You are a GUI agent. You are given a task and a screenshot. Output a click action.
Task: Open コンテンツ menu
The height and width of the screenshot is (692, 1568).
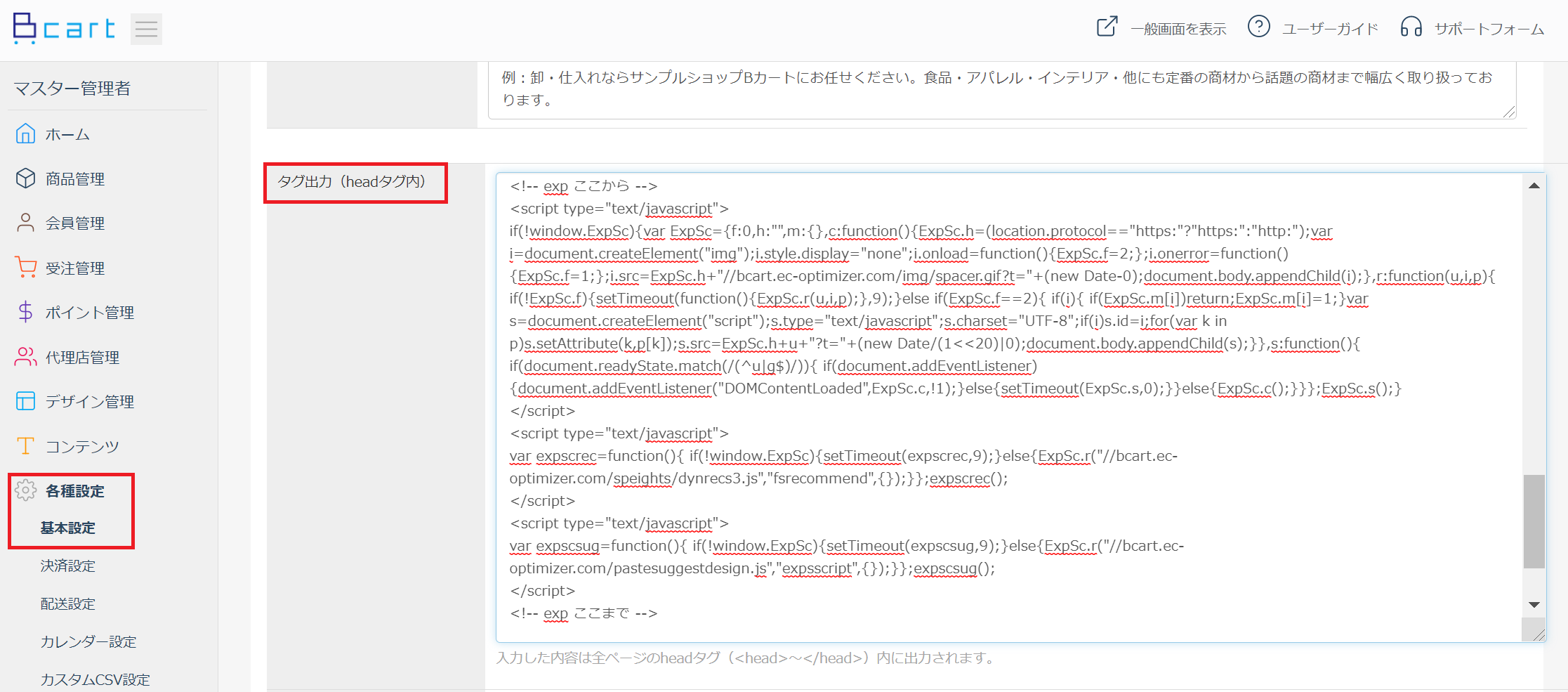[x=82, y=446]
